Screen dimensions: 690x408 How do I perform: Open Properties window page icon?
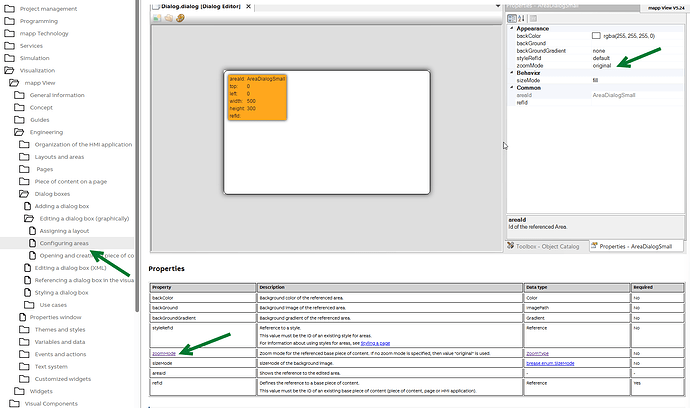pos(22,317)
